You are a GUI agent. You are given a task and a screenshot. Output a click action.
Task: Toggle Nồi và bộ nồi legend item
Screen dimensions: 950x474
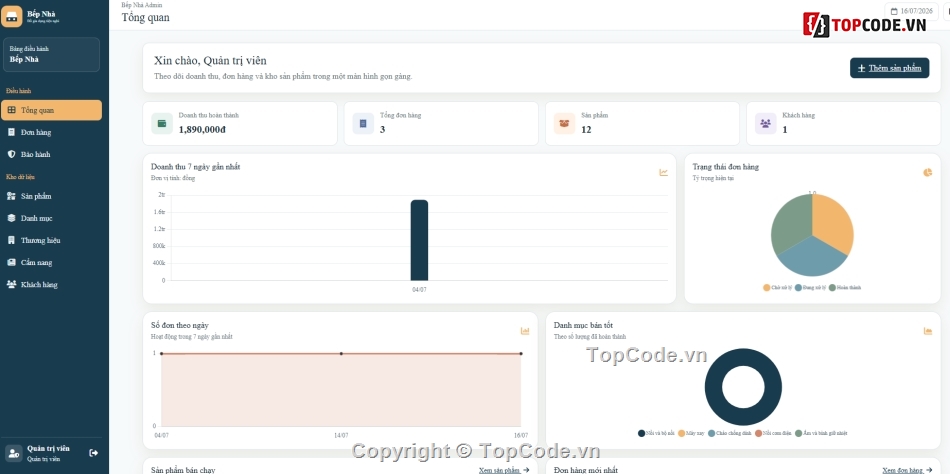(656, 433)
